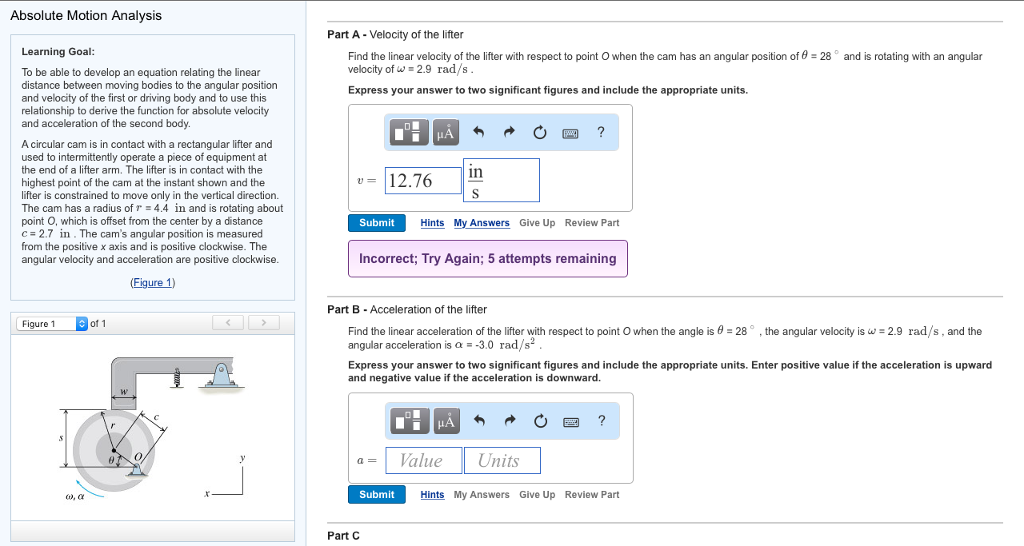Image resolution: width=1024 pixels, height=546 pixels.
Task: Open the Figure 1 link
Action: click(x=153, y=282)
